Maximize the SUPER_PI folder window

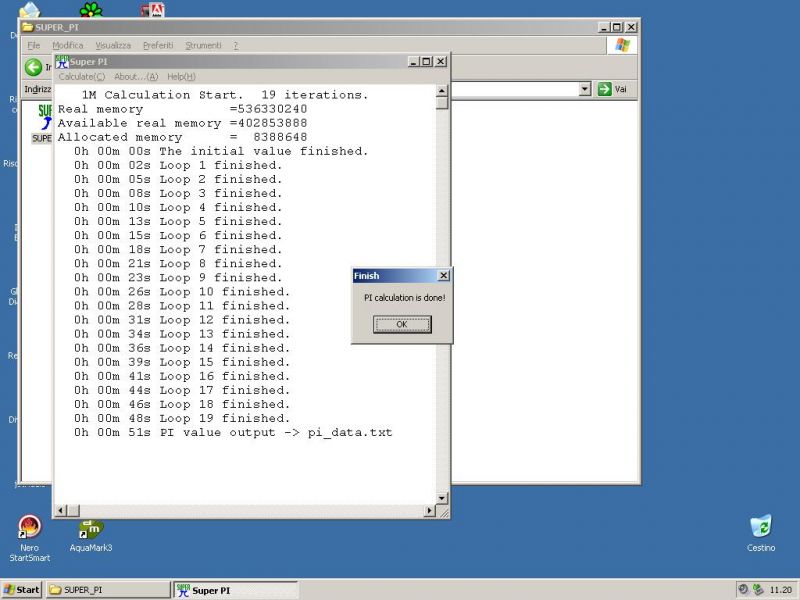pyautogui.click(x=616, y=27)
